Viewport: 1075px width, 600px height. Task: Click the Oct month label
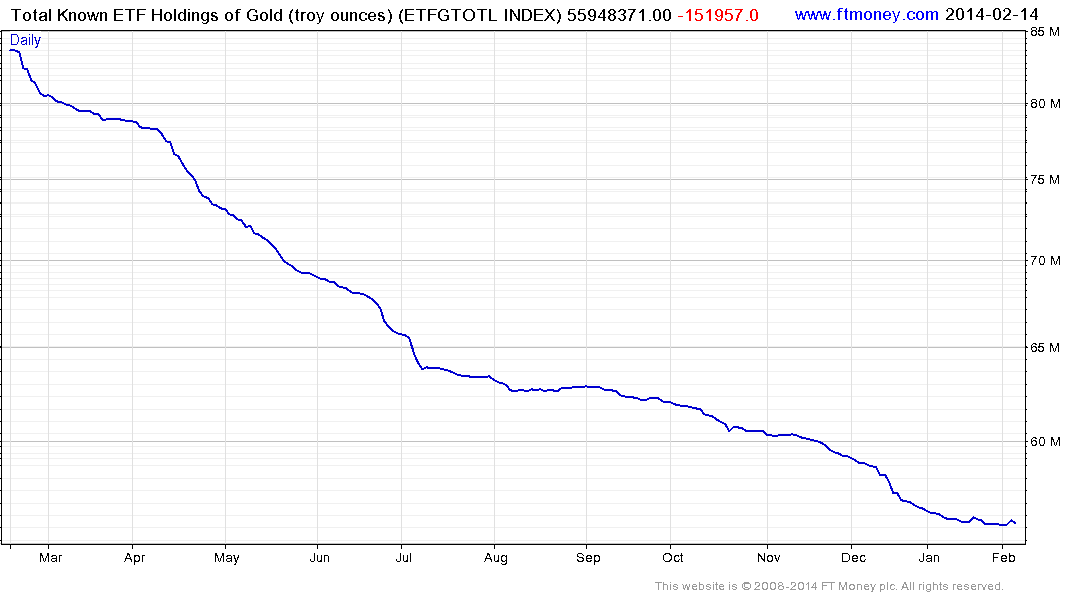coord(673,557)
